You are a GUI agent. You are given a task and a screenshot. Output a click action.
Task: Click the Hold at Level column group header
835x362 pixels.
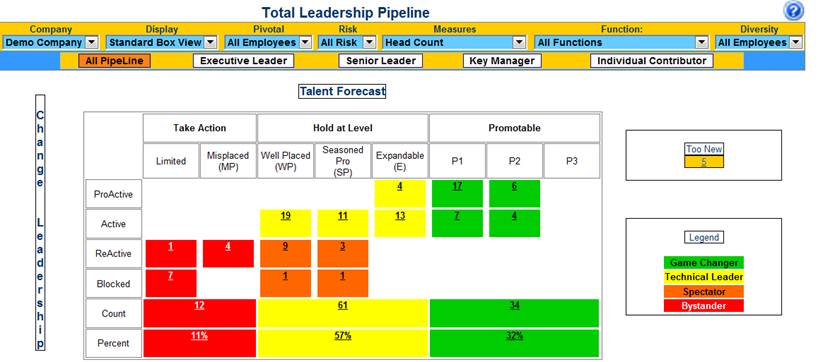[x=342, y=128]
